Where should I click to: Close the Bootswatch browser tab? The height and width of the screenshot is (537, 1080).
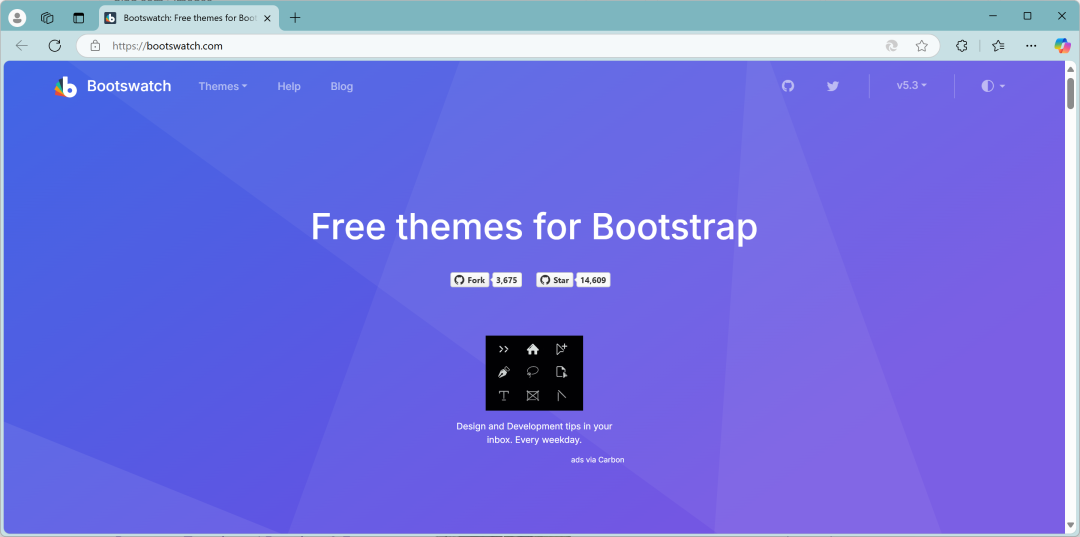[x=267, y=18]
